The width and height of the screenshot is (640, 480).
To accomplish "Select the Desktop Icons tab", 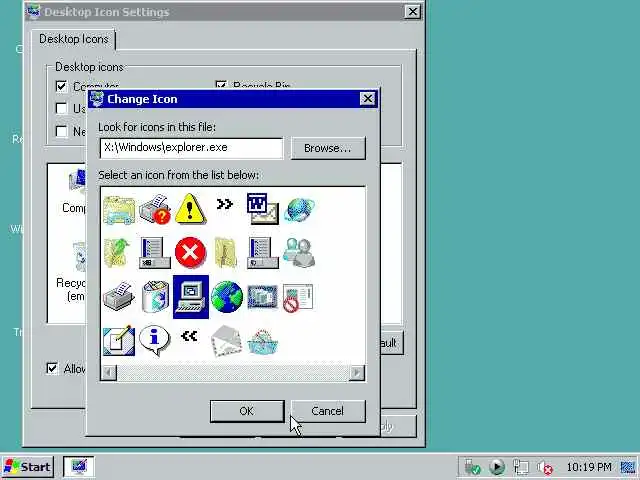I will [74, 39].
